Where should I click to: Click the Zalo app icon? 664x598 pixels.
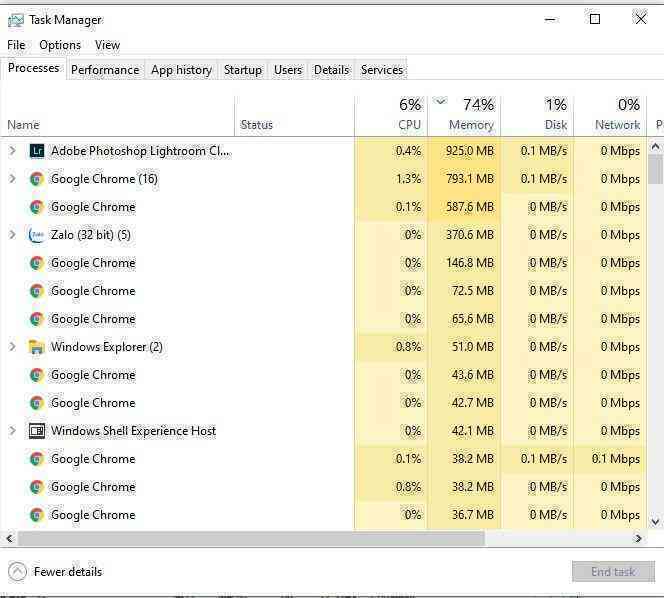37,235
